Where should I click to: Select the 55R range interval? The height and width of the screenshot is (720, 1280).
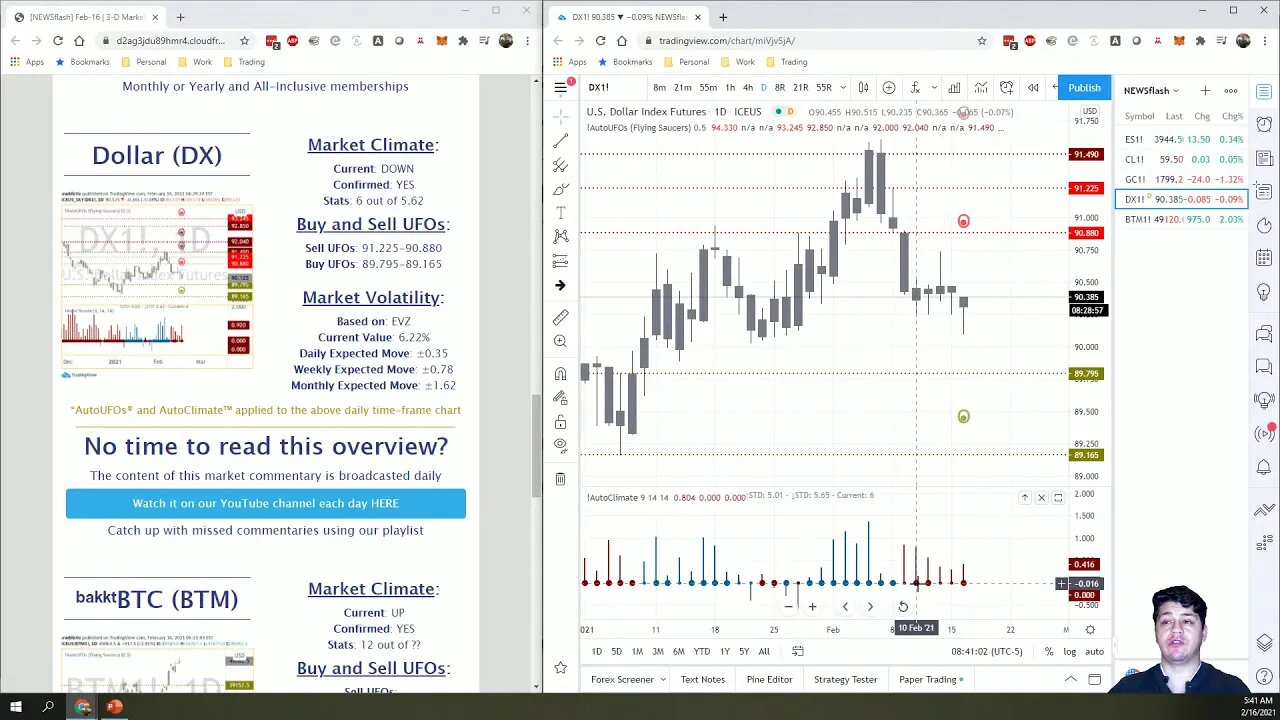(x=824, y=87)
